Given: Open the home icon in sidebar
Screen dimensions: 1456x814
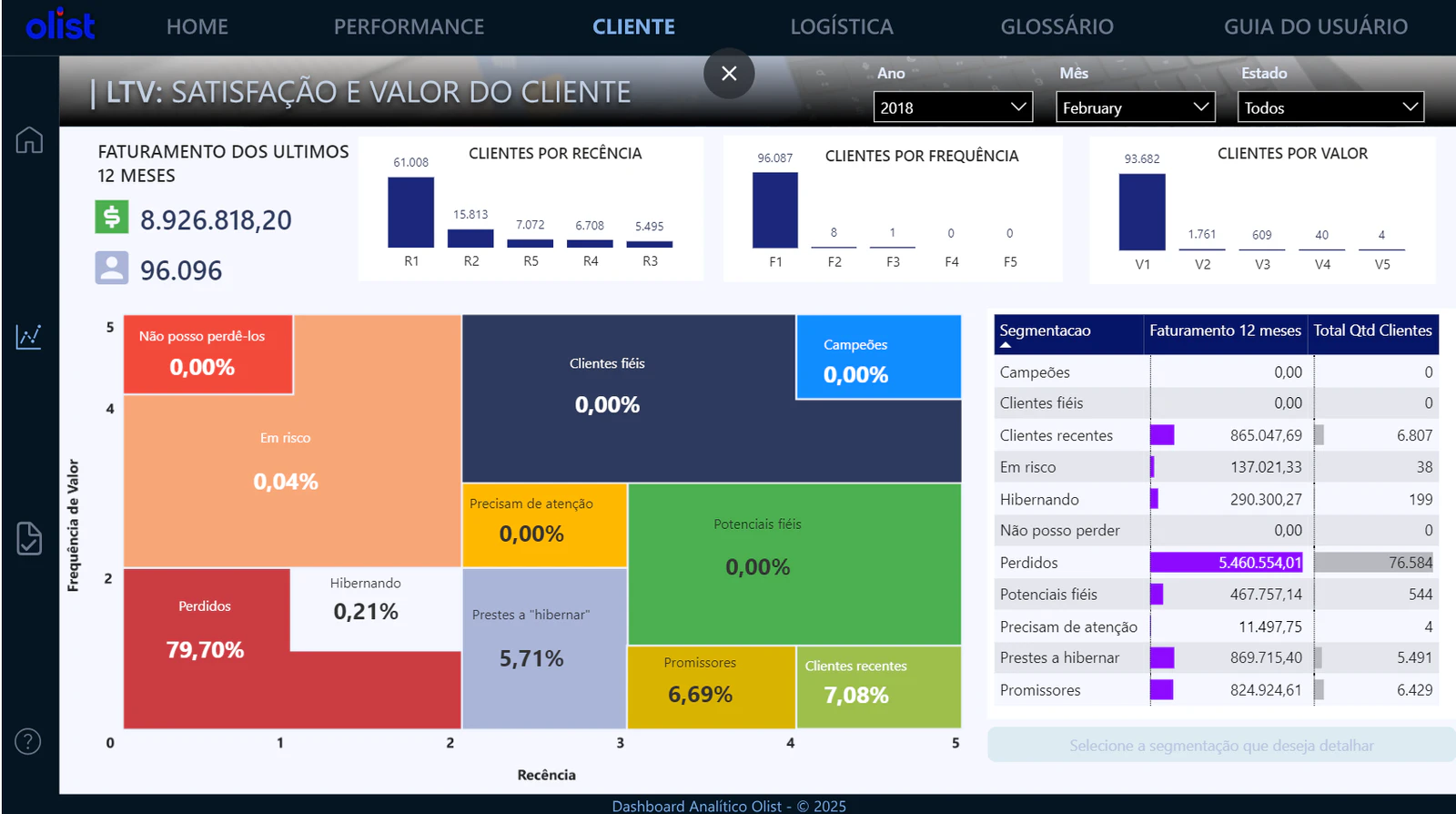Looking at the screenshot, I should click(29, 140).
